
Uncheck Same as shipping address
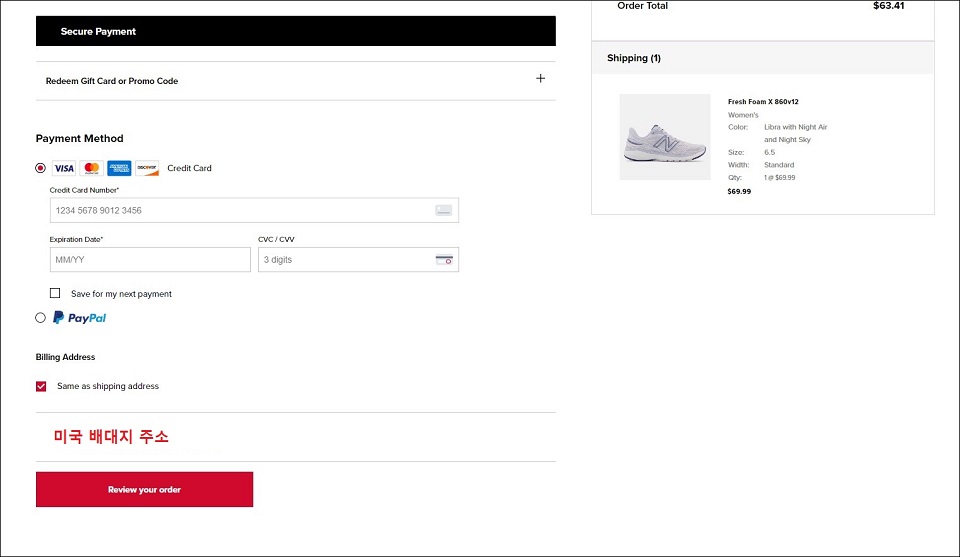coord(41,386)
